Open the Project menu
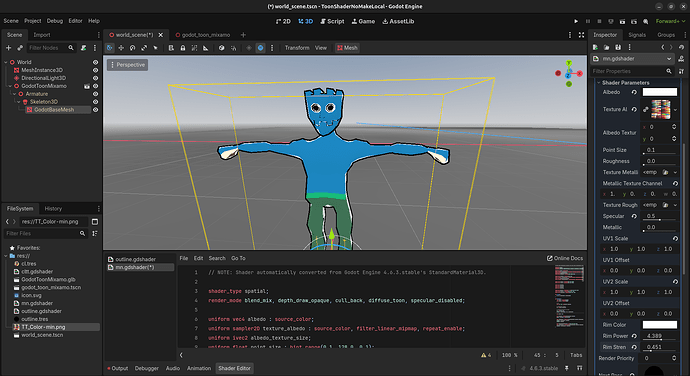Viewport: 690px width, 376px height. 33,21
